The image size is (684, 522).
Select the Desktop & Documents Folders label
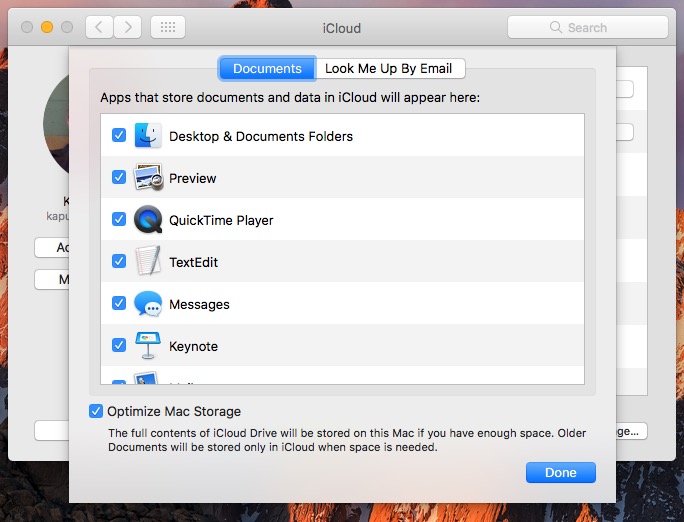(261, 136)
